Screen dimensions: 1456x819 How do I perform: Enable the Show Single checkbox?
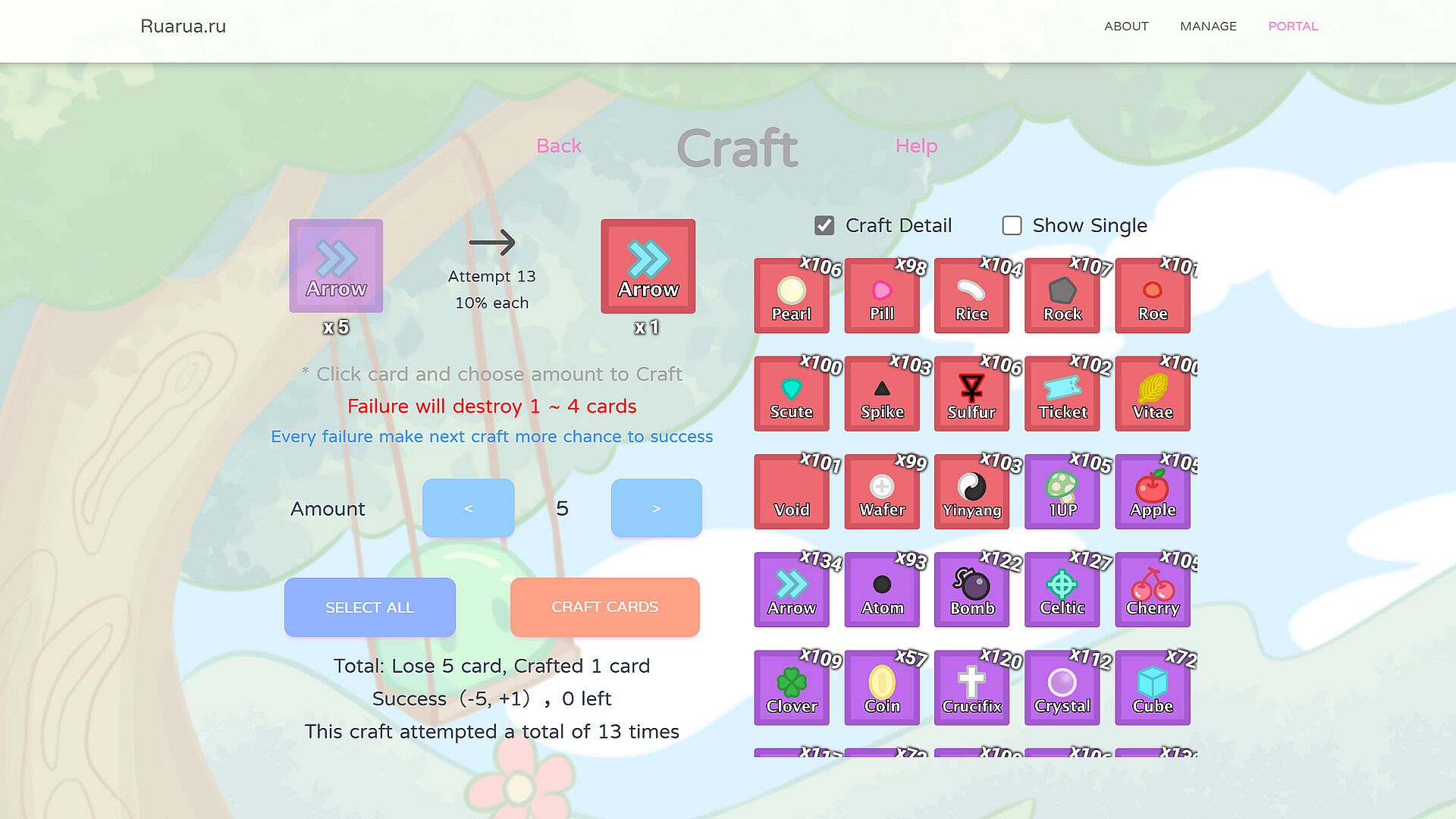point(1012,225)
